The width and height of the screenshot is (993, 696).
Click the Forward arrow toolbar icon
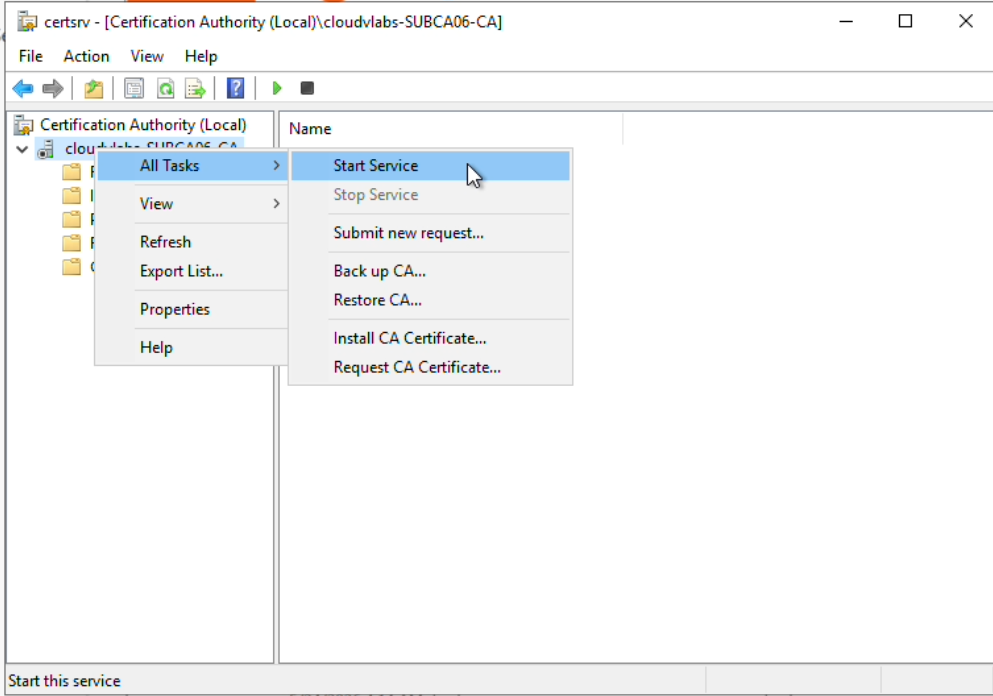(x=53, y=89)
